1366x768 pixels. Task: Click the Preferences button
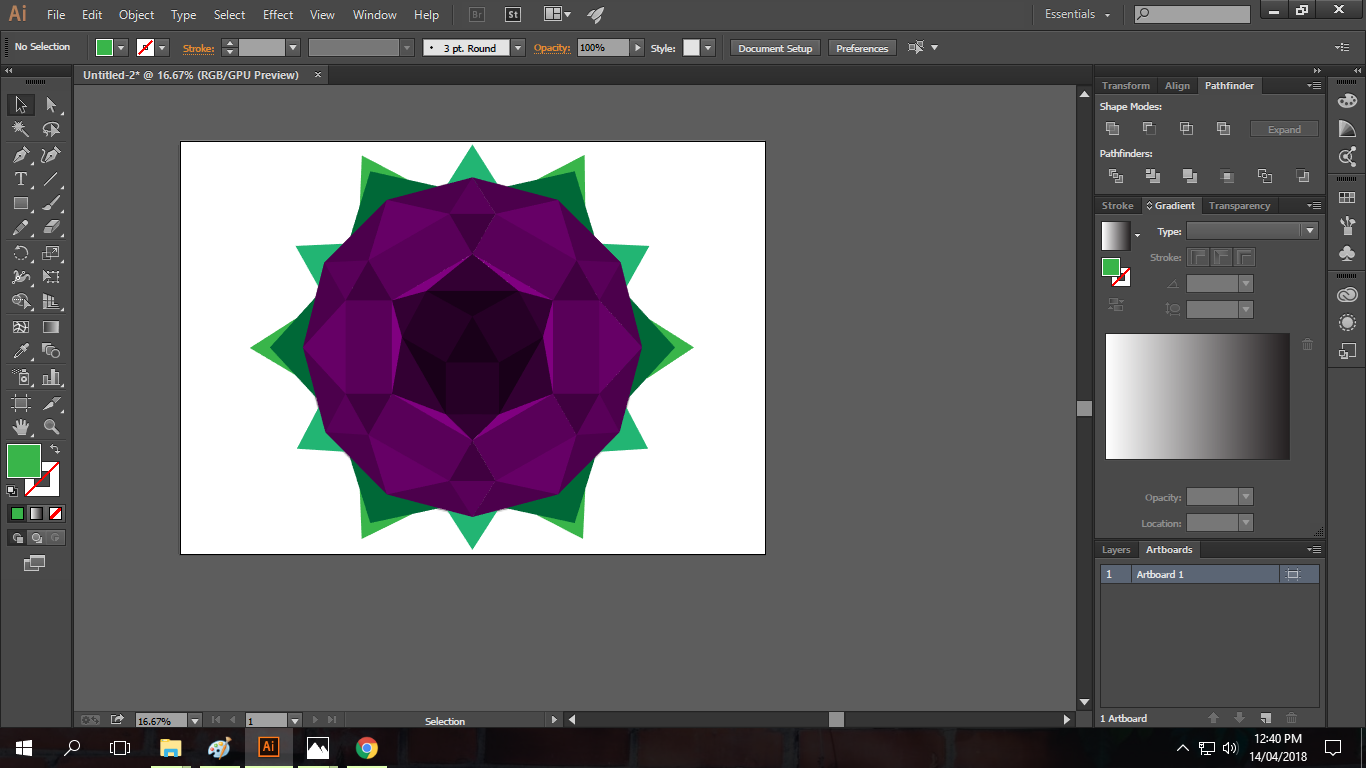(862, 48)
